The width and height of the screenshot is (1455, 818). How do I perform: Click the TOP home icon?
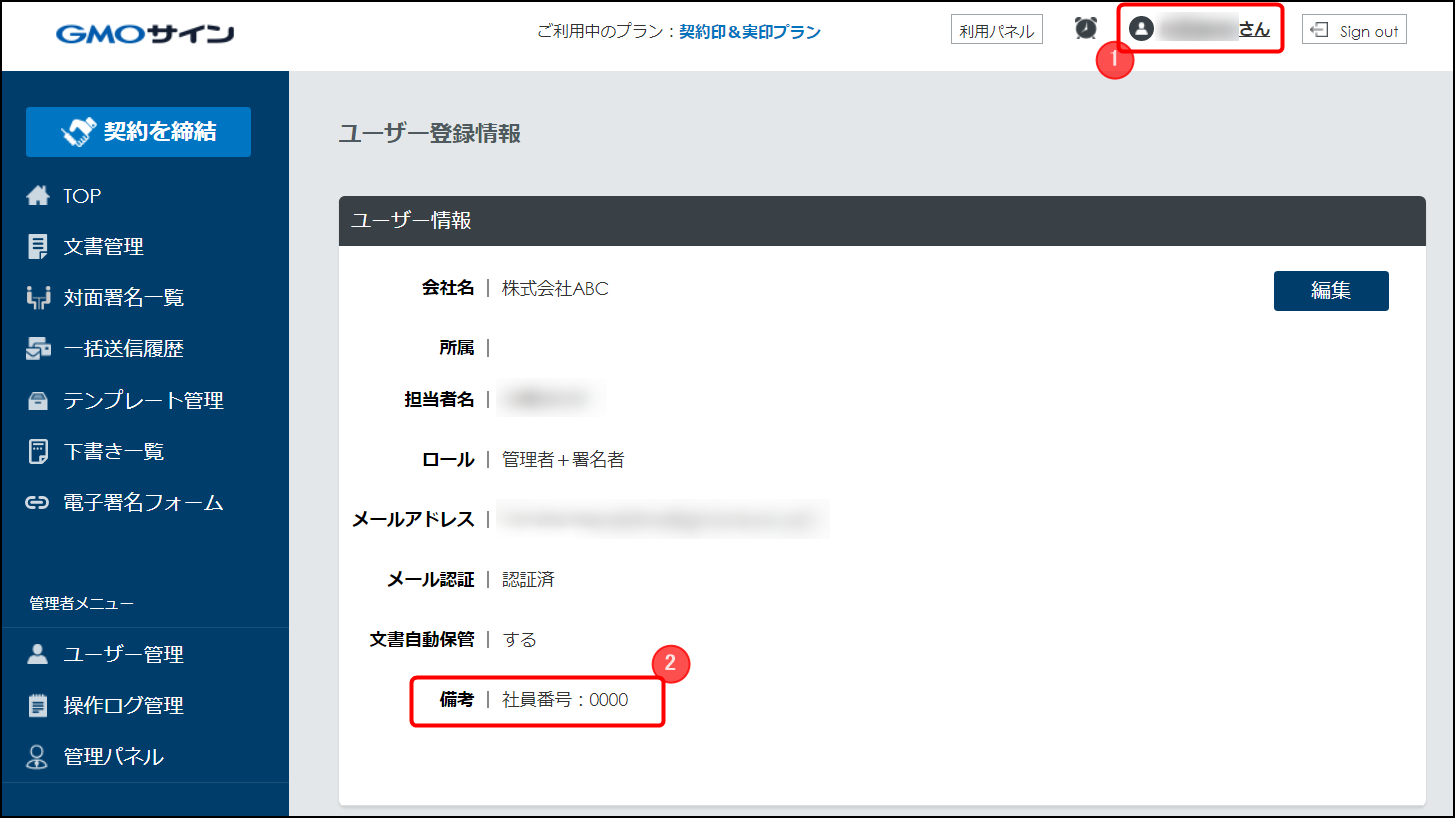(x=38, y=196)
